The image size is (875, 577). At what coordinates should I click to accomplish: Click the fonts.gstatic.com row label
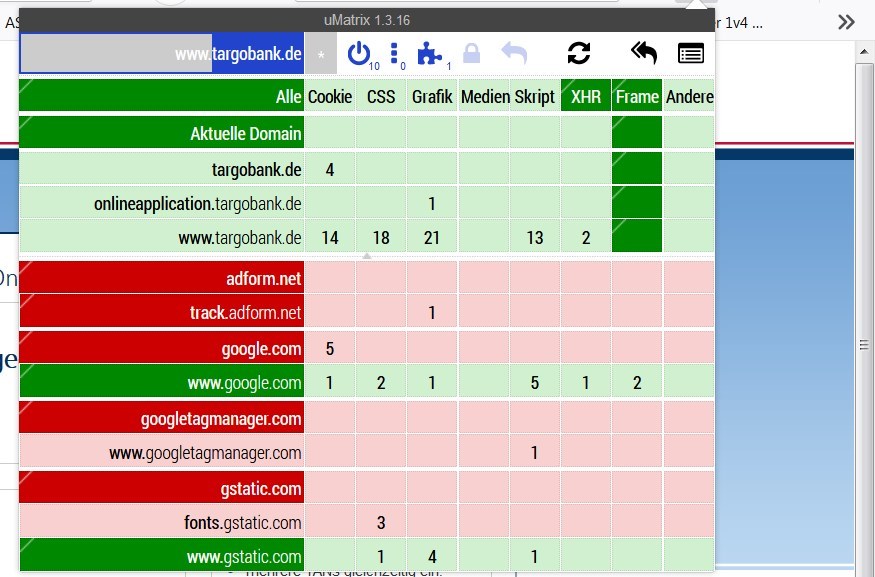162,522
